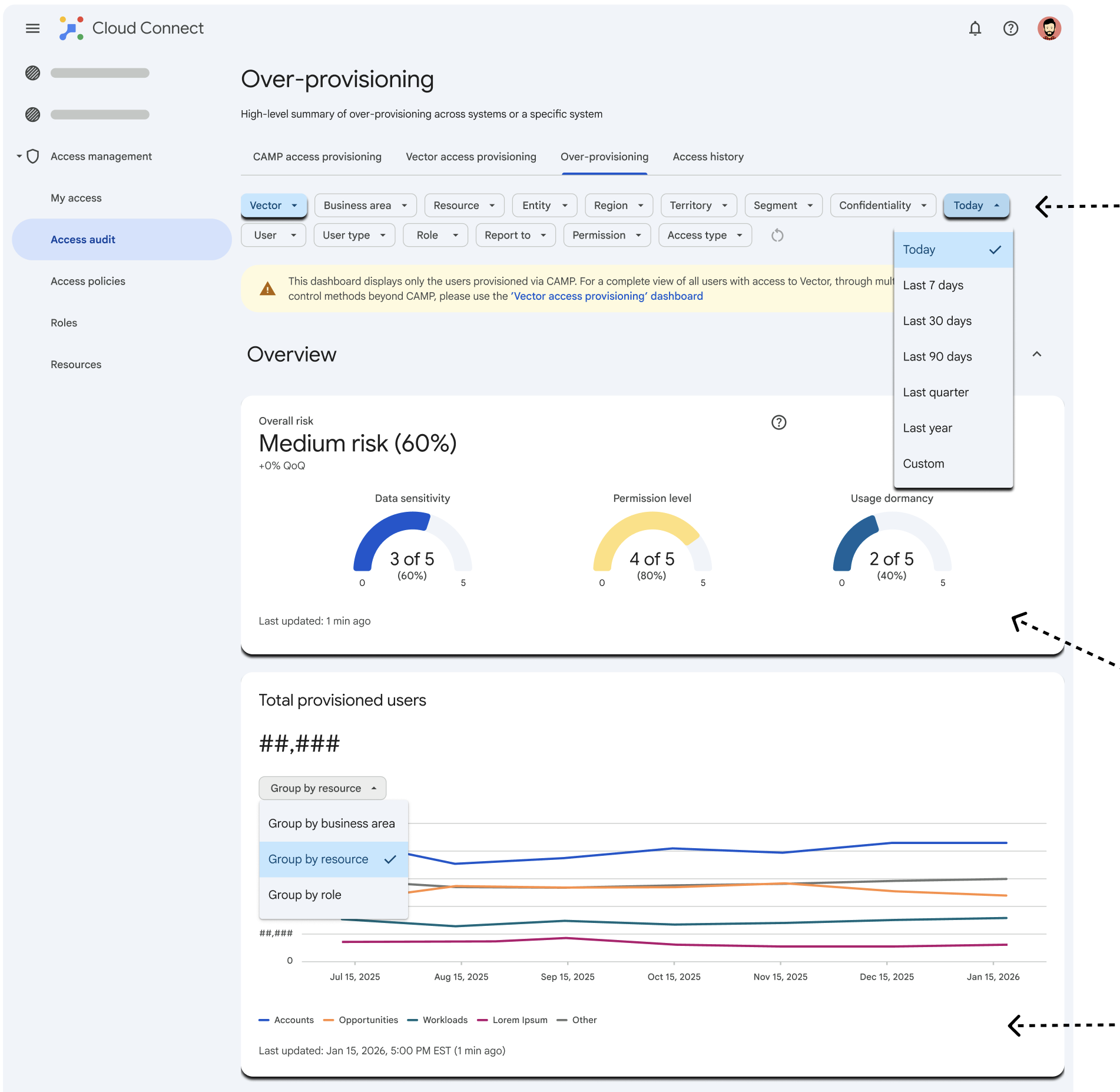
Task: Click the Usage dormancy gauge
Action: (x=892, y=542)
